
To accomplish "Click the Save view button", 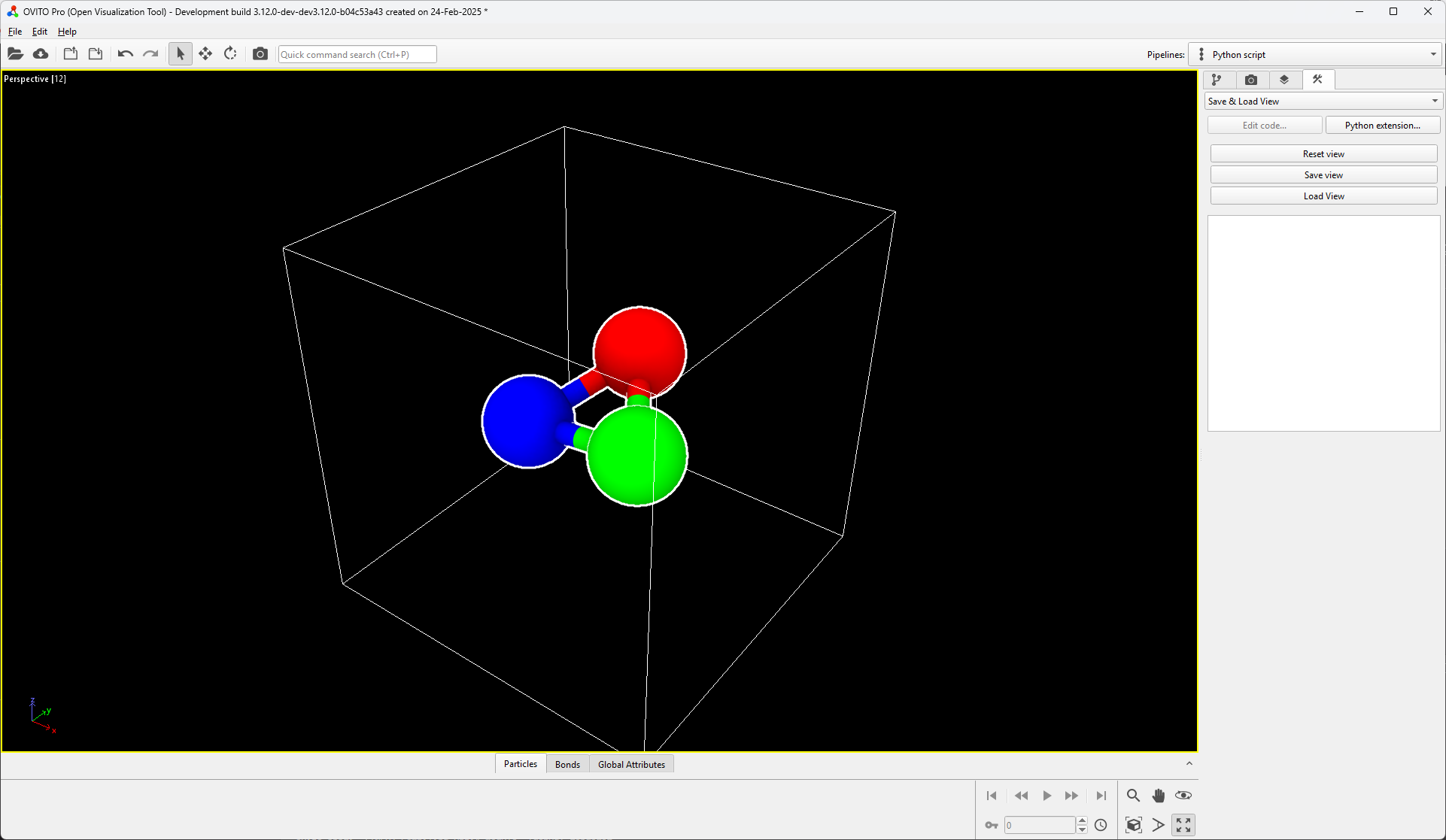I will pos(1323,175).
